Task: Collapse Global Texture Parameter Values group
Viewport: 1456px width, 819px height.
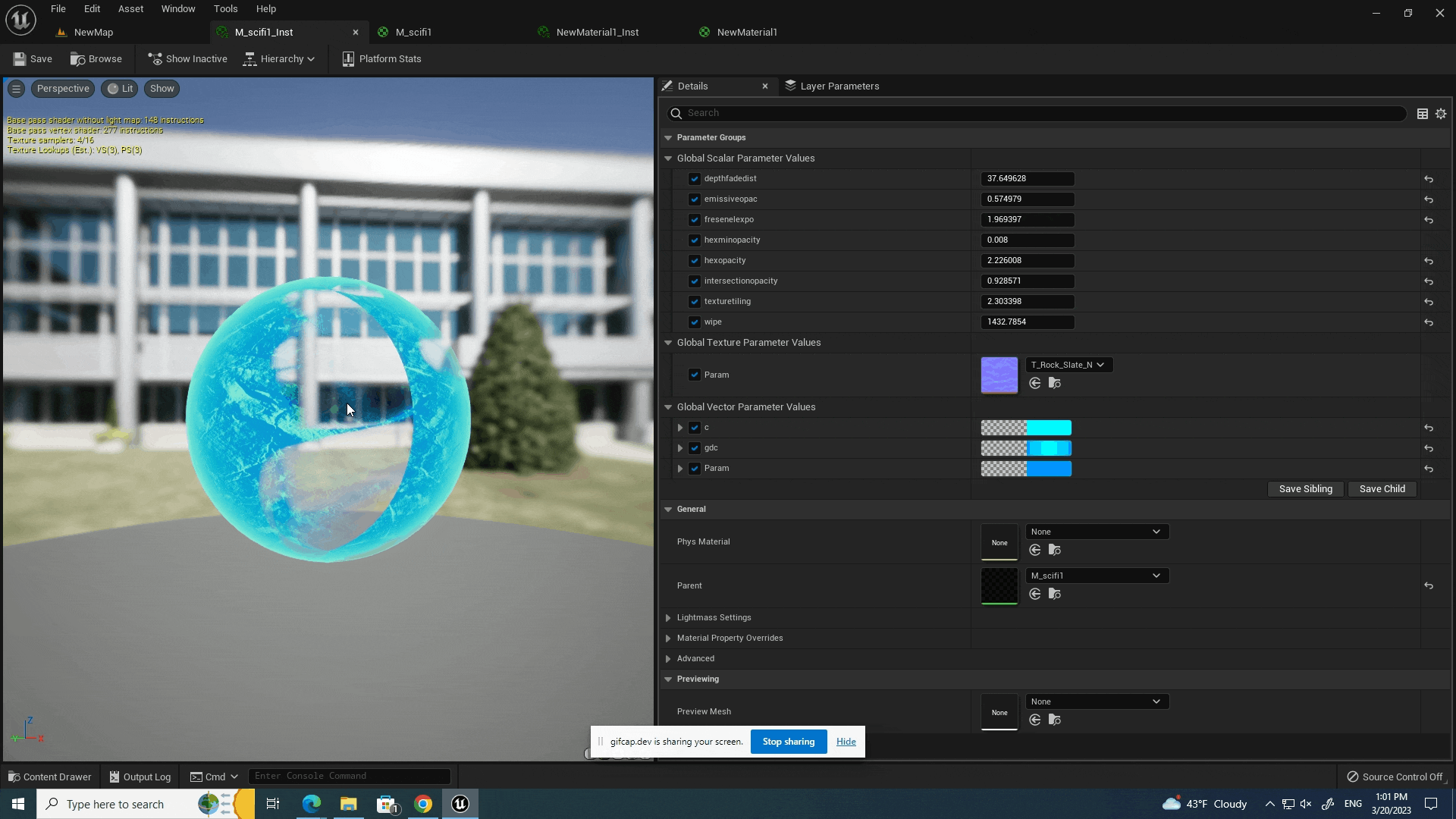Action: [668, 343]
